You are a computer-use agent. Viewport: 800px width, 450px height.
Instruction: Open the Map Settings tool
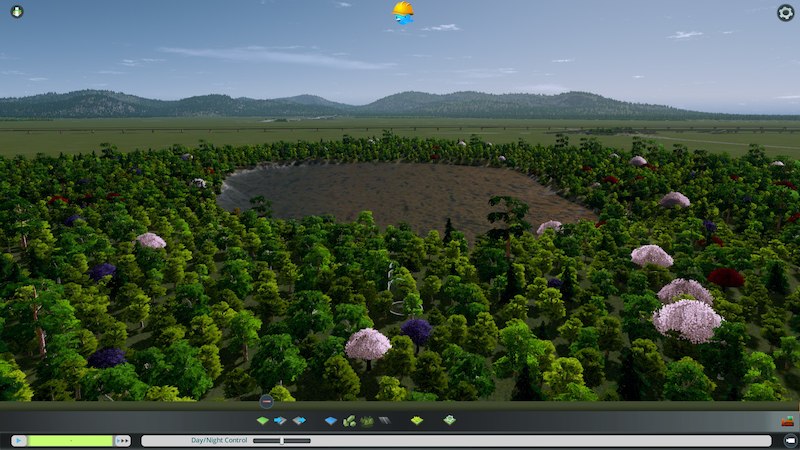(x=449, y=421)
